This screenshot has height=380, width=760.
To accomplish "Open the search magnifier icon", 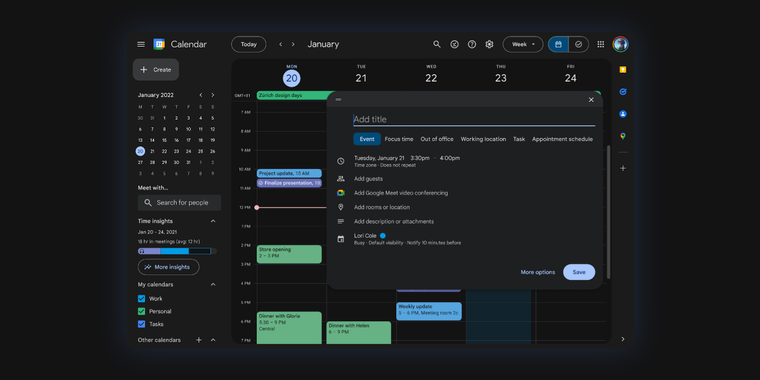I will click(x=437, y=44).
